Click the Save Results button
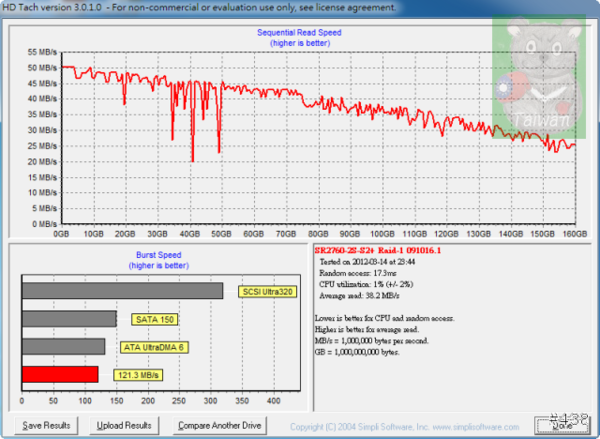Screen dimensions: 600x439 [x=47, y=425]
